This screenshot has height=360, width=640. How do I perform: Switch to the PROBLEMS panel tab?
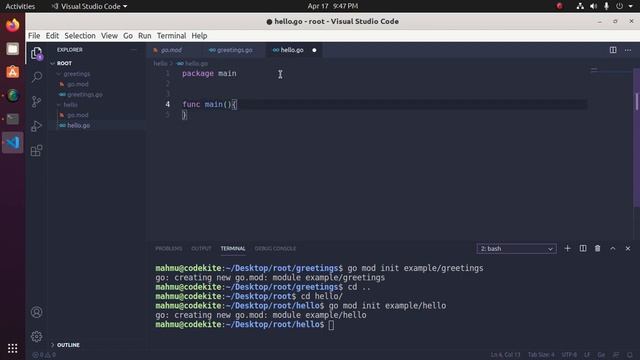click(x=169, y=249)
